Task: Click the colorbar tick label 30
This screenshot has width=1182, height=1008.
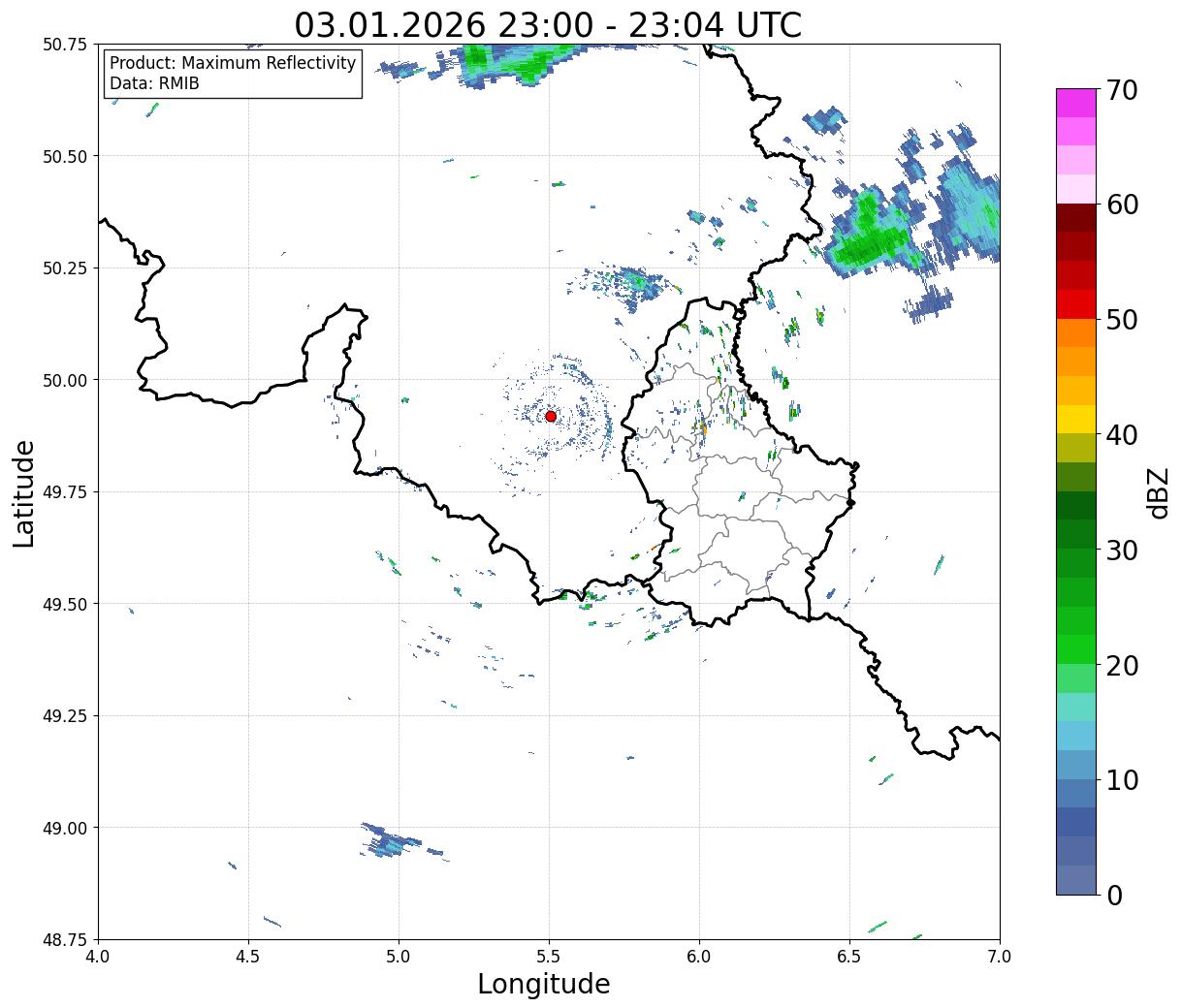Action: coord(1121,551)
